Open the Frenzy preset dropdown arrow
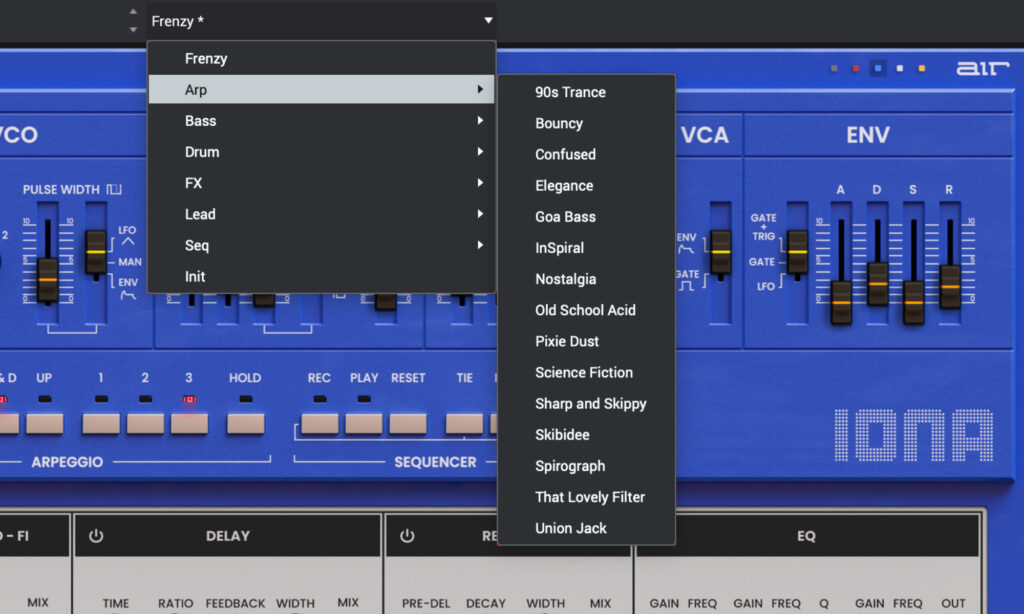 (x=488, y=20)
